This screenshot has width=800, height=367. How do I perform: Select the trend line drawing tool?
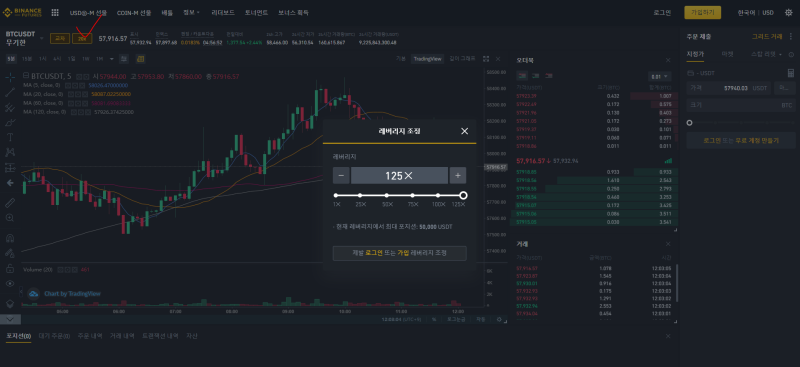[10, 92]
